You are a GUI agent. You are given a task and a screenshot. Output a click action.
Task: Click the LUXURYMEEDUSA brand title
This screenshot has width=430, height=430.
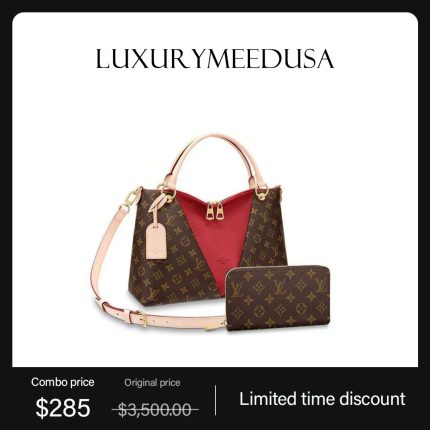[x=215, y=59]
